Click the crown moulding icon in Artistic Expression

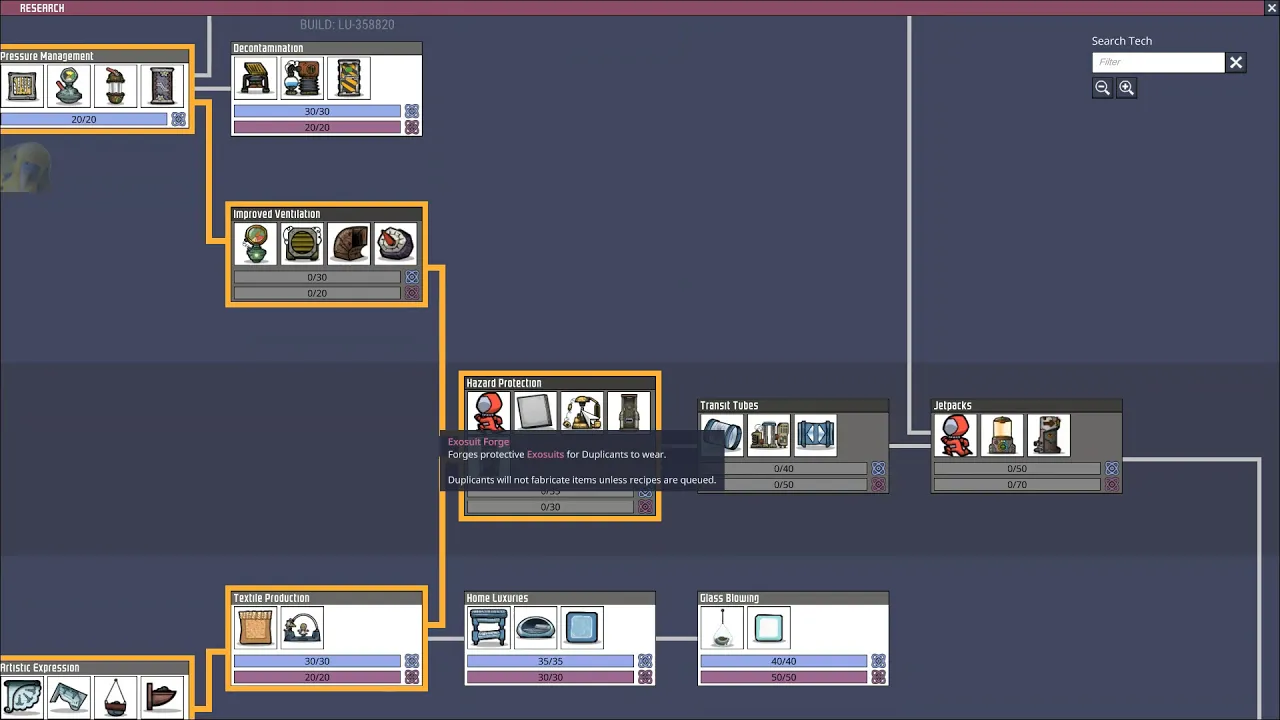(x=21, y=697)
